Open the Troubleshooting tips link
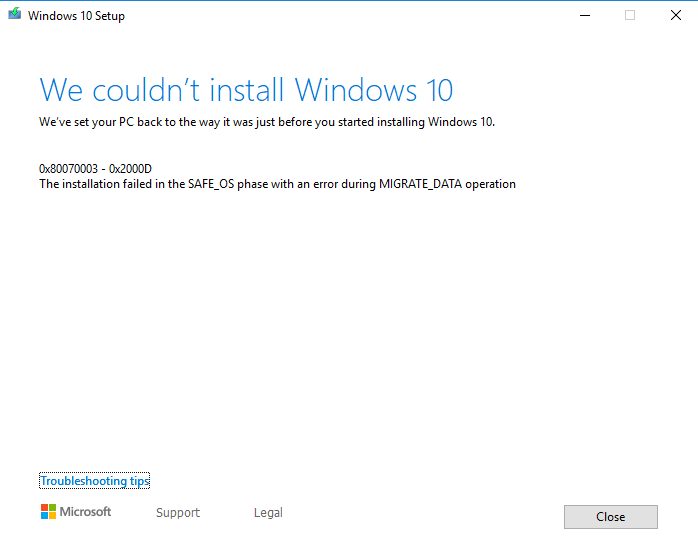698x553 pixels. point(94,481)
